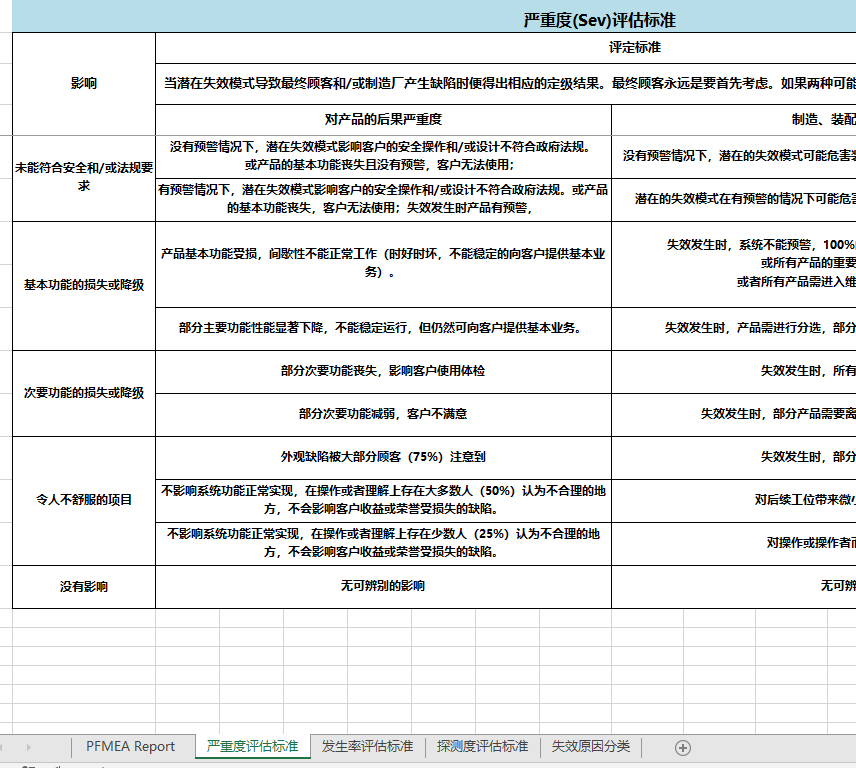The width and height of the screenshot is (856, 768).
Task: Open the 探测度评估标准 sheet tab
Action: point(481,746)
